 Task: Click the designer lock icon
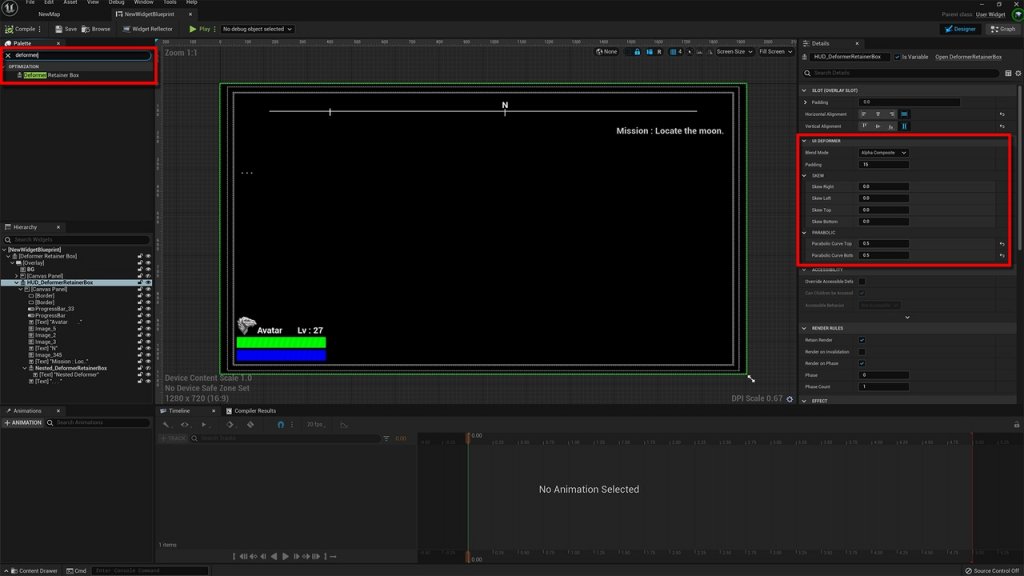[637, 52]
